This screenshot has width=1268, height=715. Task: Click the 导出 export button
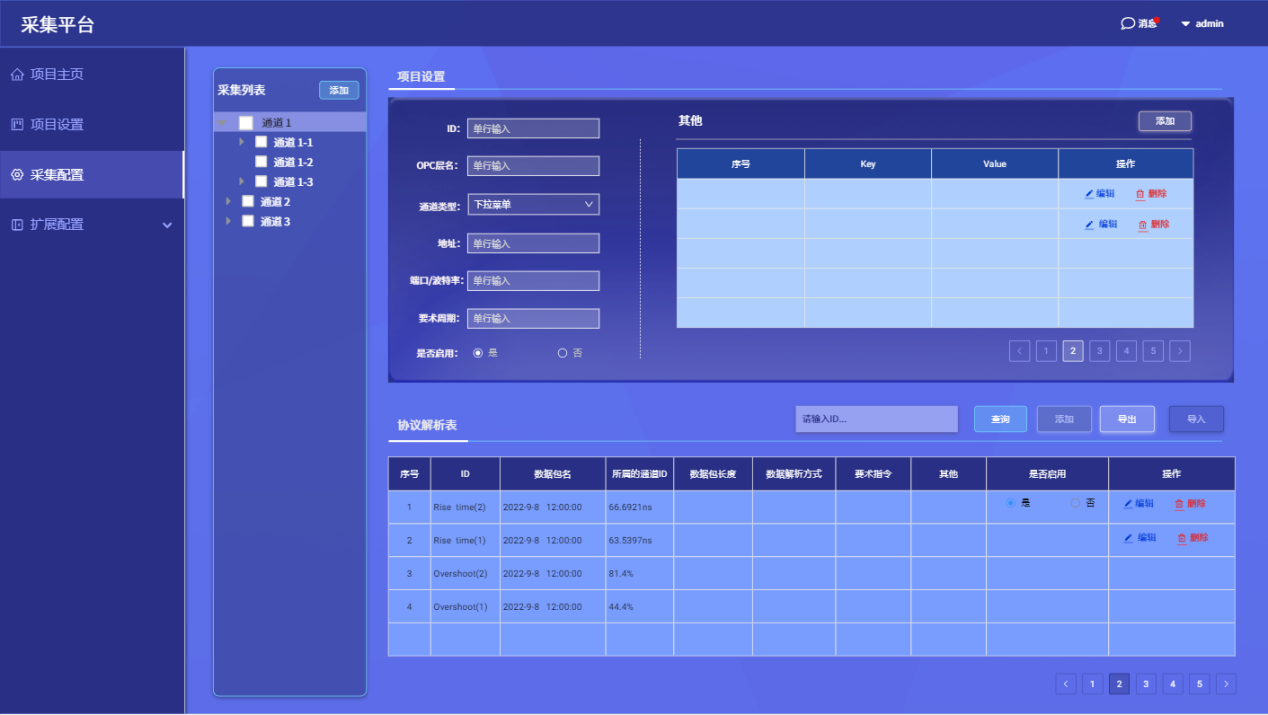(1127, 419)
